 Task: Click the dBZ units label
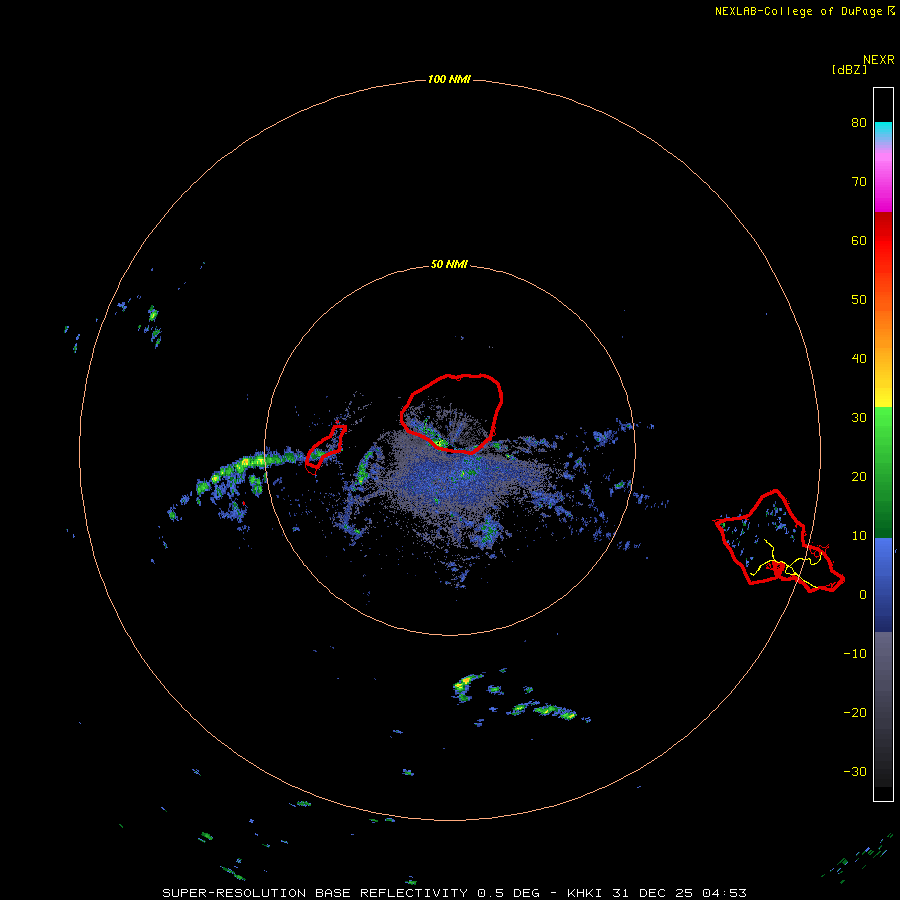[x=849, y=69]
